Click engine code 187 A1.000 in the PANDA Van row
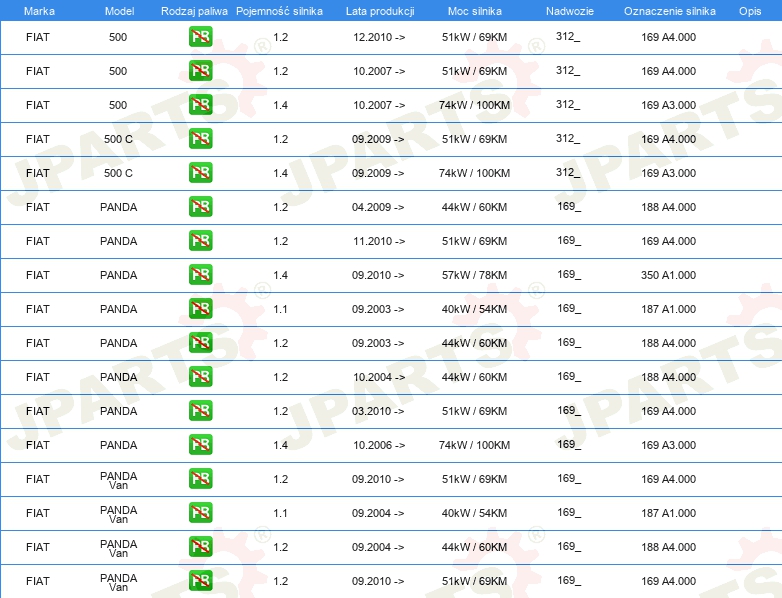The width and height of the screenshot is (782, 598). pyautogui.click(x=668, y=513)
